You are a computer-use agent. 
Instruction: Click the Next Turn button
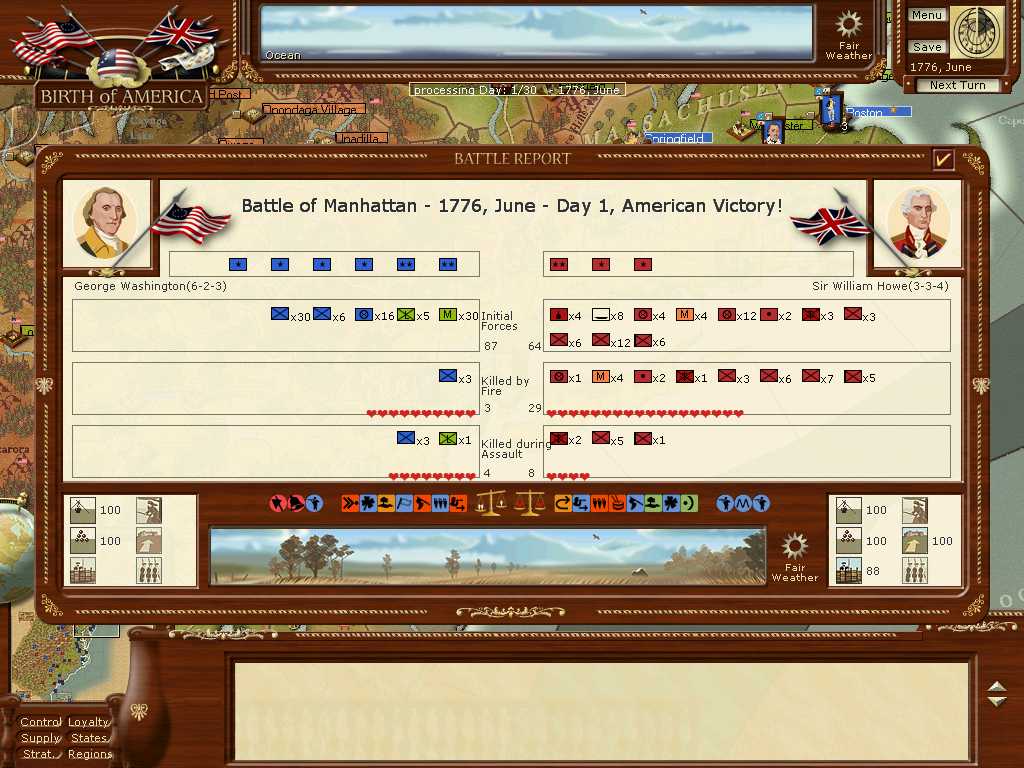(957, 86)
